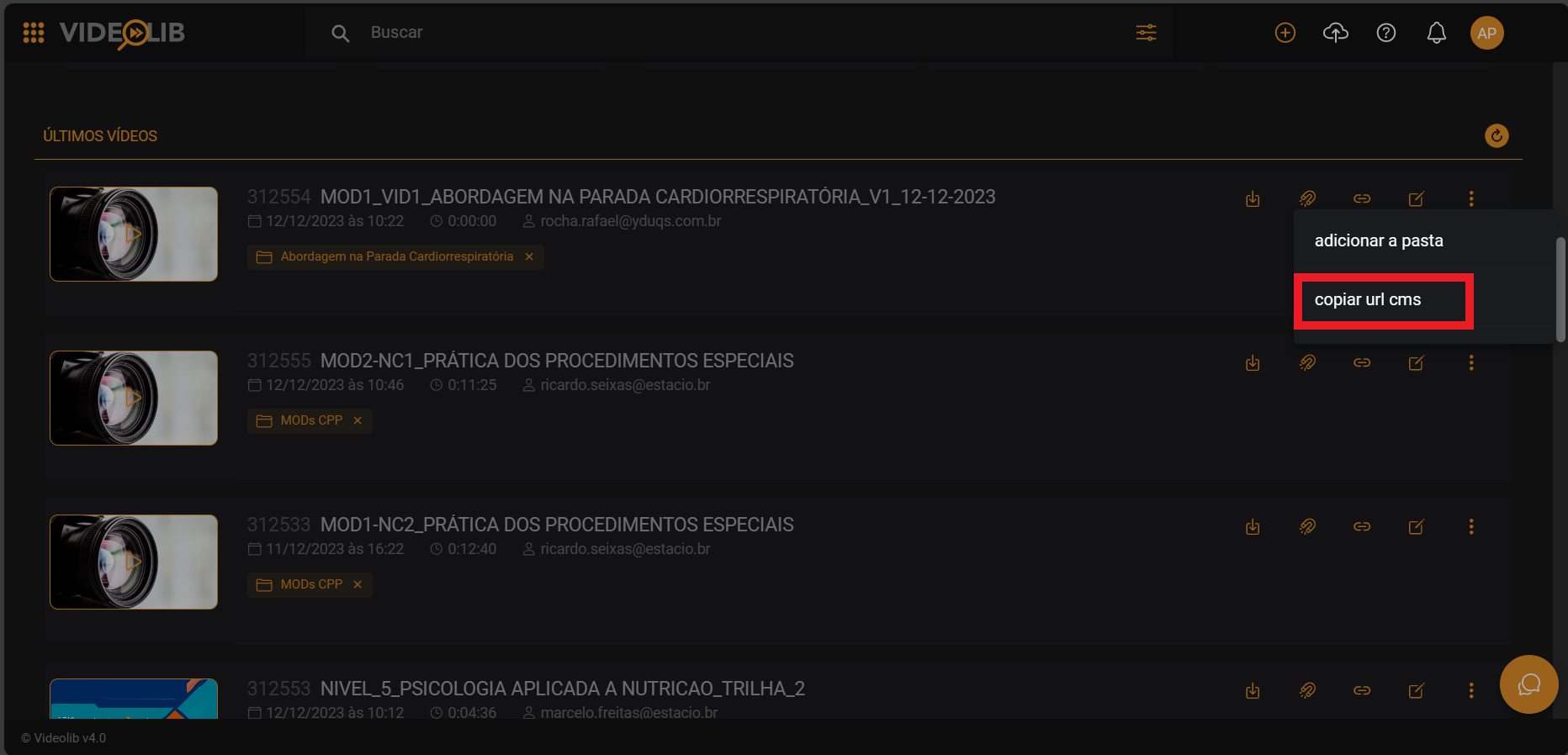Click attachment clip icon for video 312553
Screen dimensions: 1568x755
click(1307, 690)
